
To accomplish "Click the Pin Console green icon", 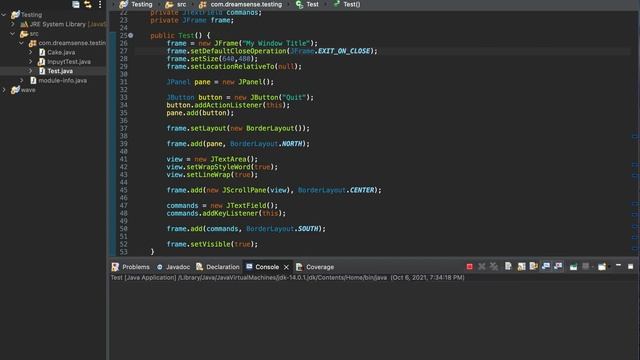I will click(573, 267).
